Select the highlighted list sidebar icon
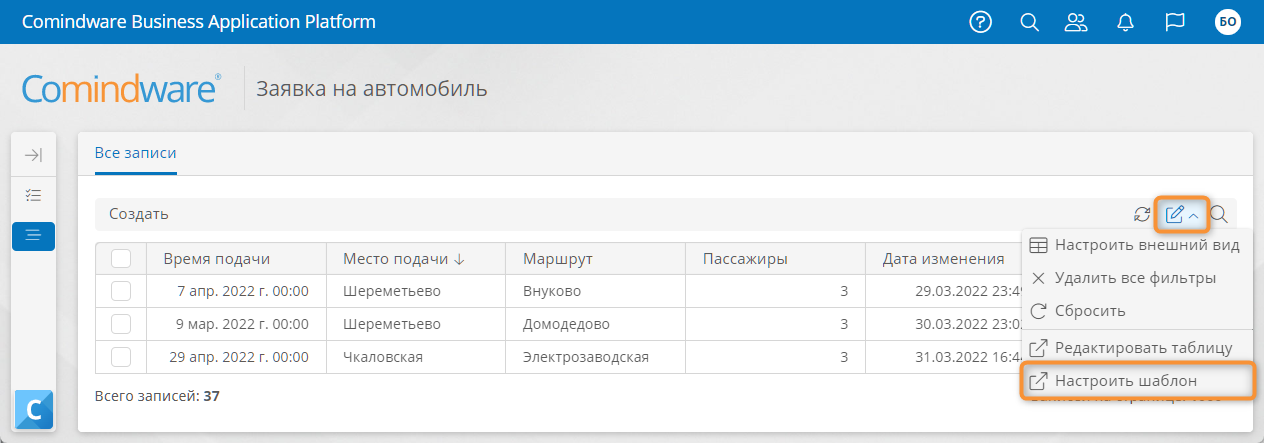Screen dimensions: 1264x443 tap(34, 235)
